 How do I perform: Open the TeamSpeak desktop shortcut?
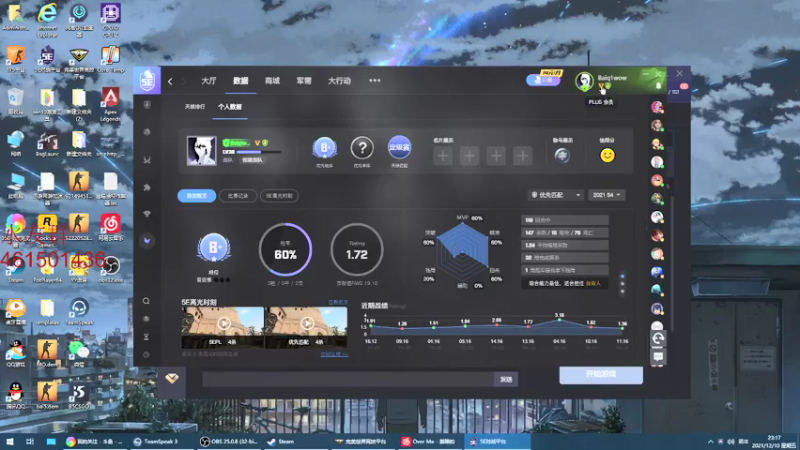(x=79, y=313)
